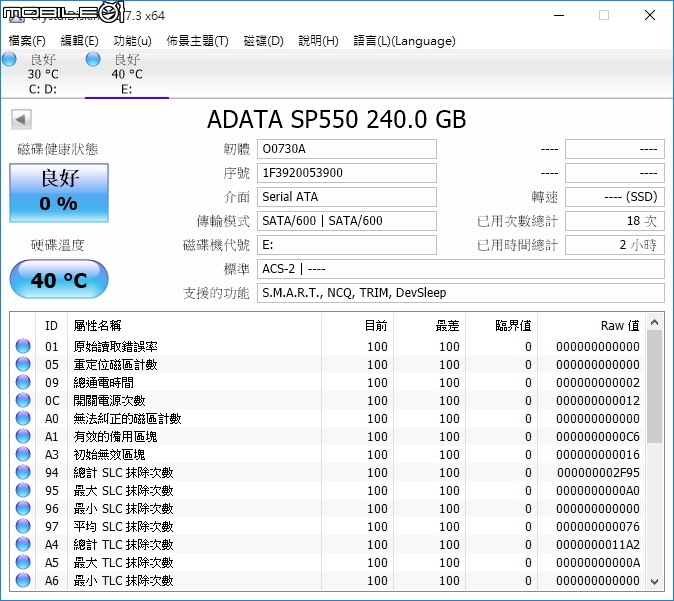Click status icon for attribute 97
This screenshot has width=674, height=601.
tap(23, 527)
